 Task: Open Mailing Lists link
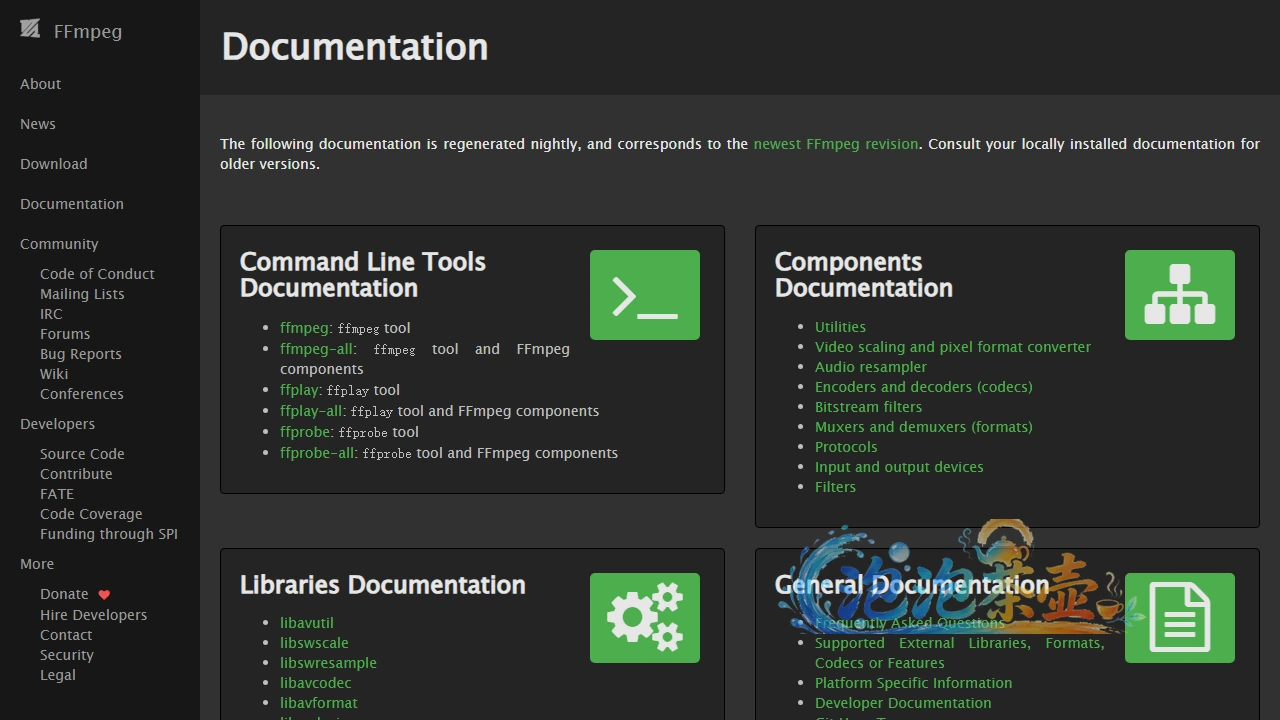[82, 294]
